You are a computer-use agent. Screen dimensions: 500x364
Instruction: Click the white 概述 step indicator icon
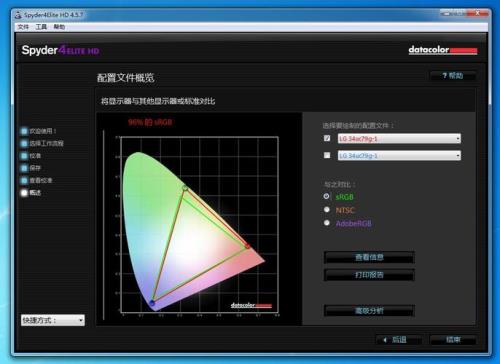tap(24, 193)
